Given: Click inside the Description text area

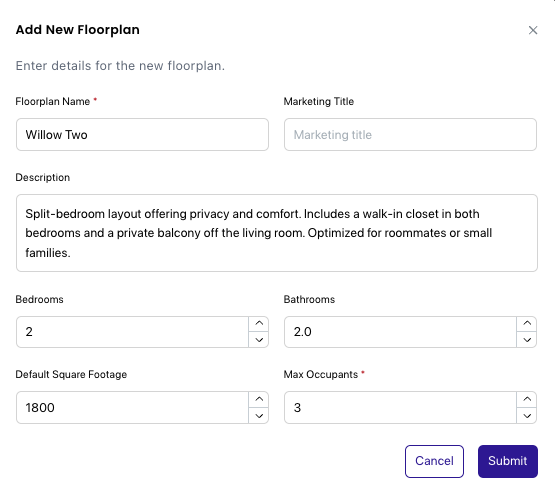Looking at the screenshot, I should click(x=277, y=233).
